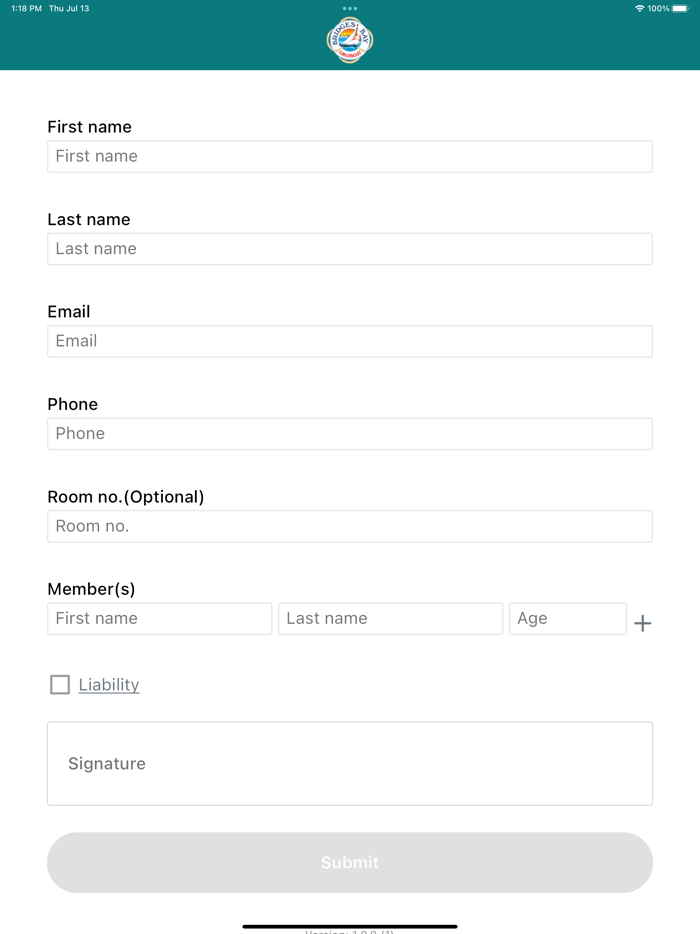Tap the battery indicator icon
Viewport: 700px width, 934px height.
tap(680, 8)
